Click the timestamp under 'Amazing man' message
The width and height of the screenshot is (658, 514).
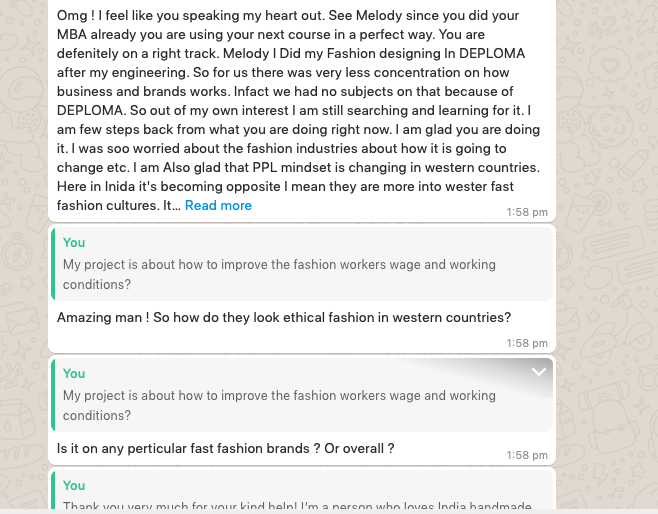tap(527, 343)
